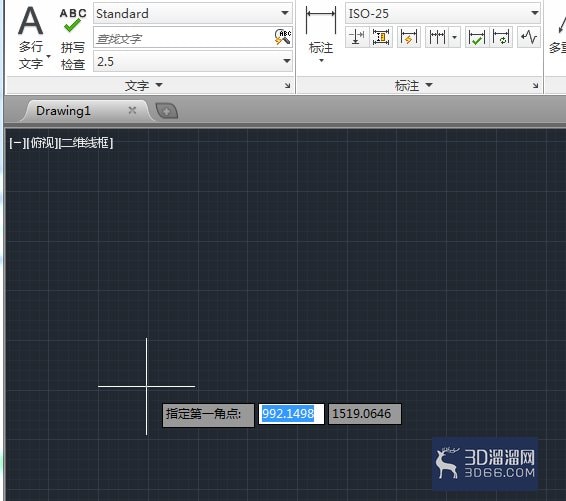Viewport: 566px width, 501px height.
Task: Click the quick dimension icon
Action: tap(409, 37)
